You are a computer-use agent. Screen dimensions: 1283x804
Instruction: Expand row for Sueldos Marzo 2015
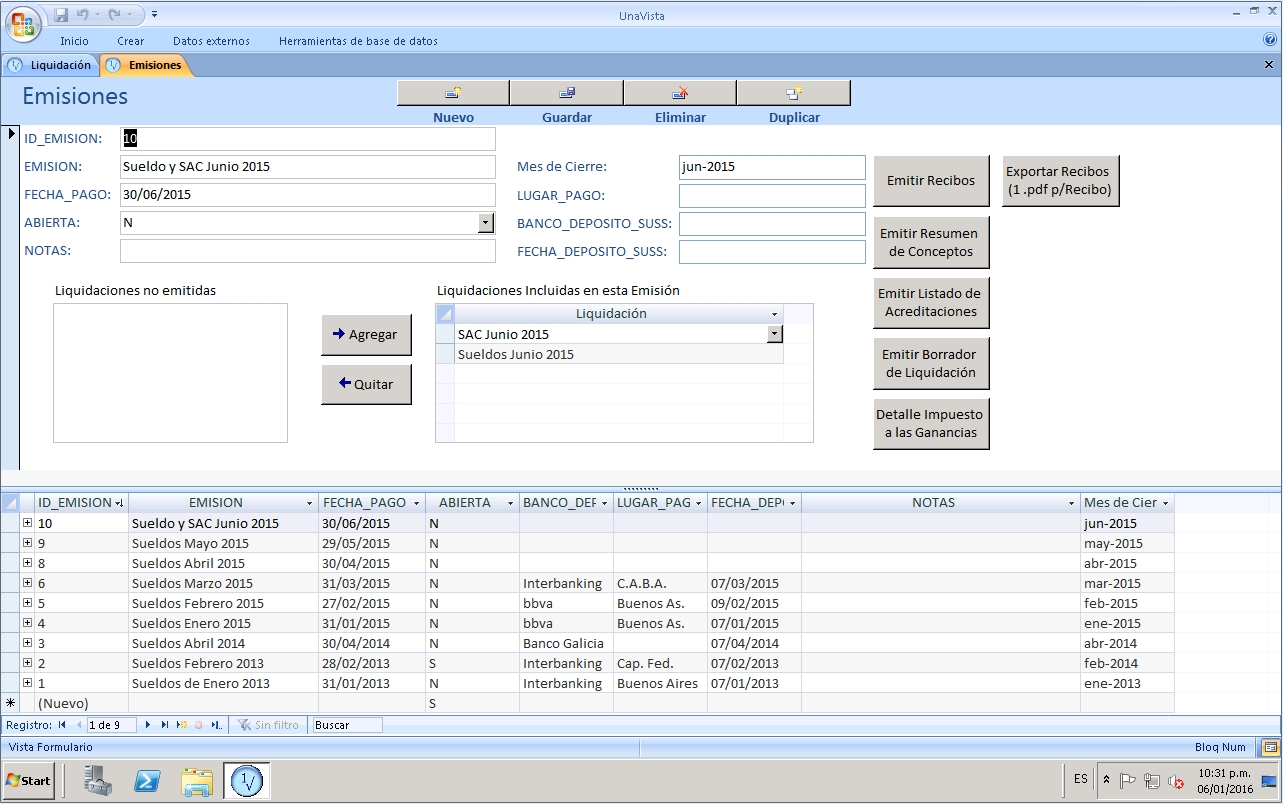(x=28, y=583)
